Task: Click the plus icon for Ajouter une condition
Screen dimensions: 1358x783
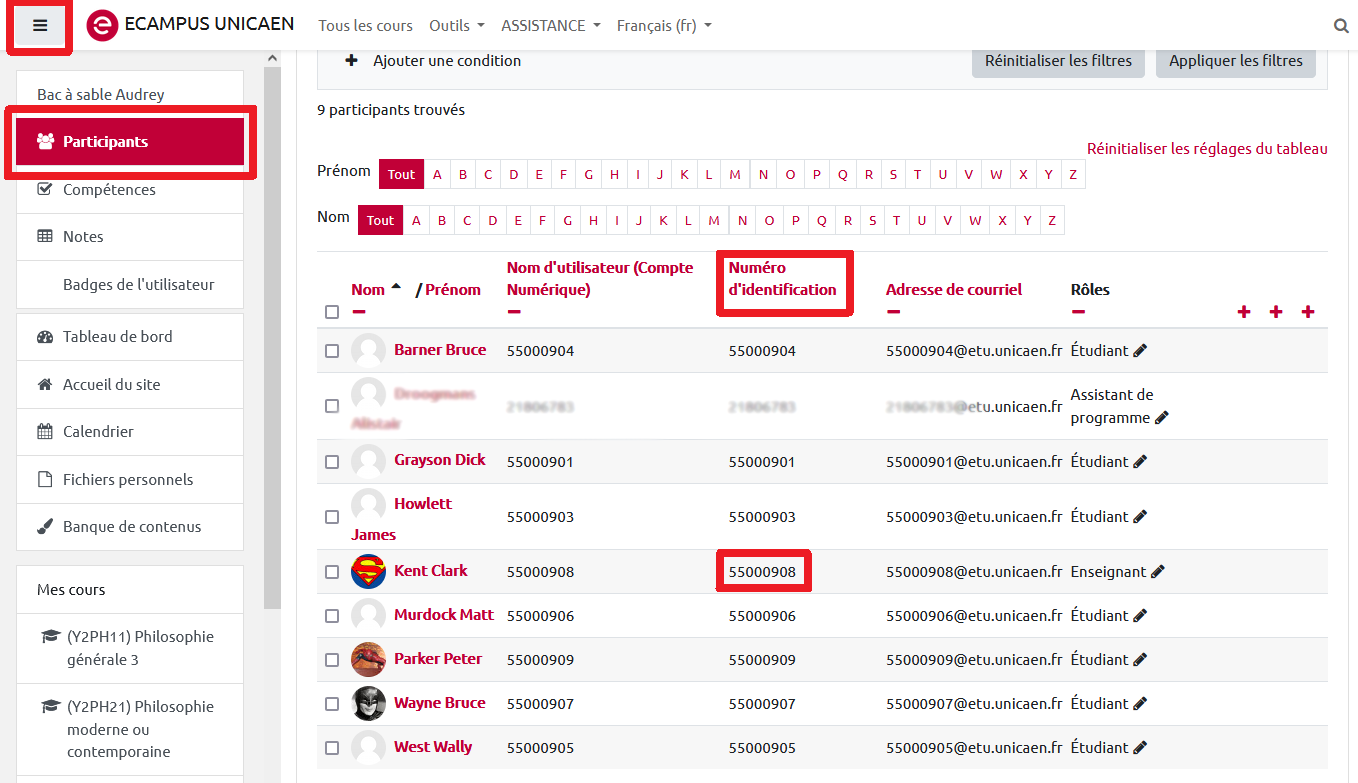Action: tap(351, 61)
